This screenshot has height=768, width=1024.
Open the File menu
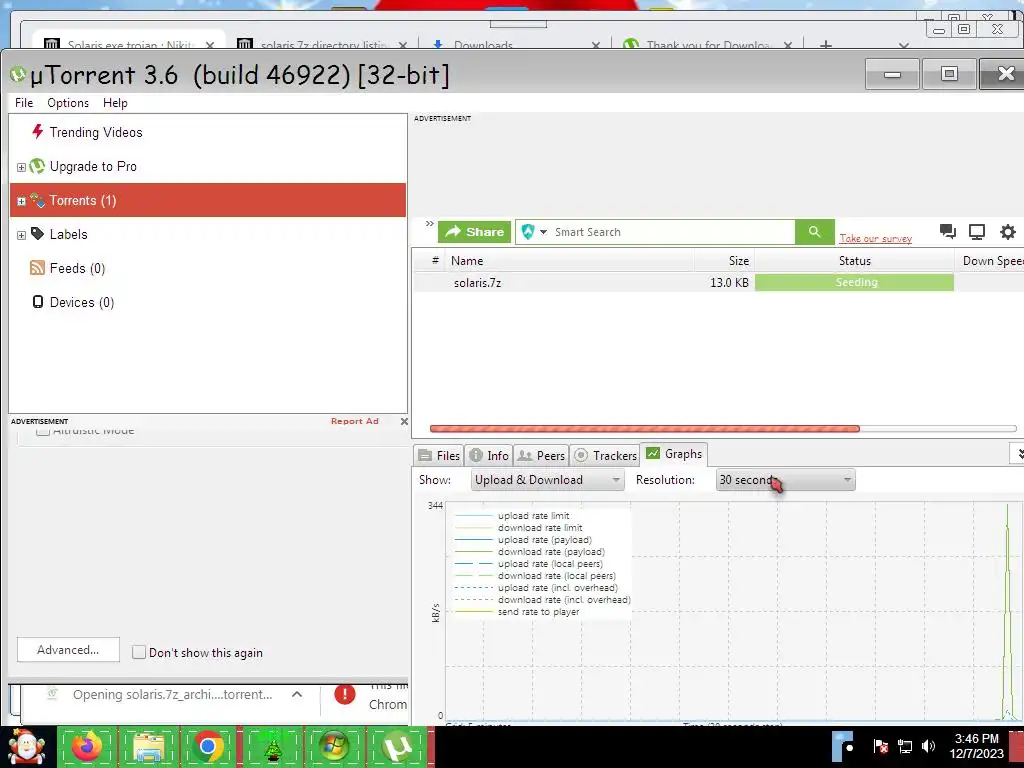click(24, 103)
